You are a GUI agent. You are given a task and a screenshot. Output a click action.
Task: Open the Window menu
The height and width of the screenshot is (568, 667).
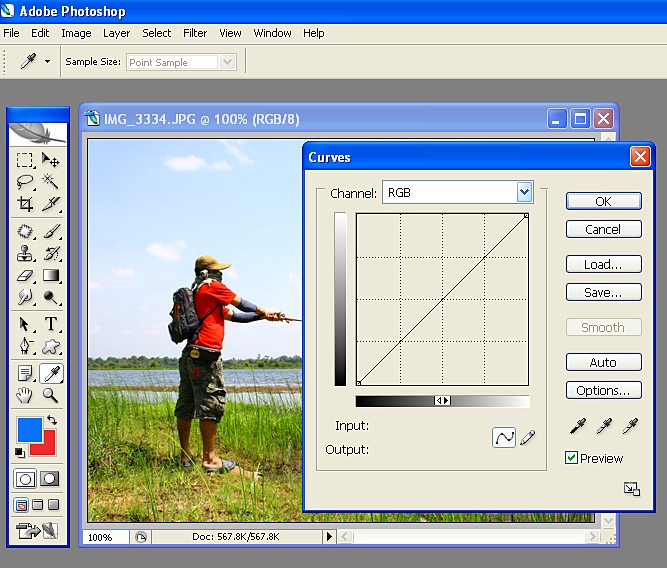[272, 33]
